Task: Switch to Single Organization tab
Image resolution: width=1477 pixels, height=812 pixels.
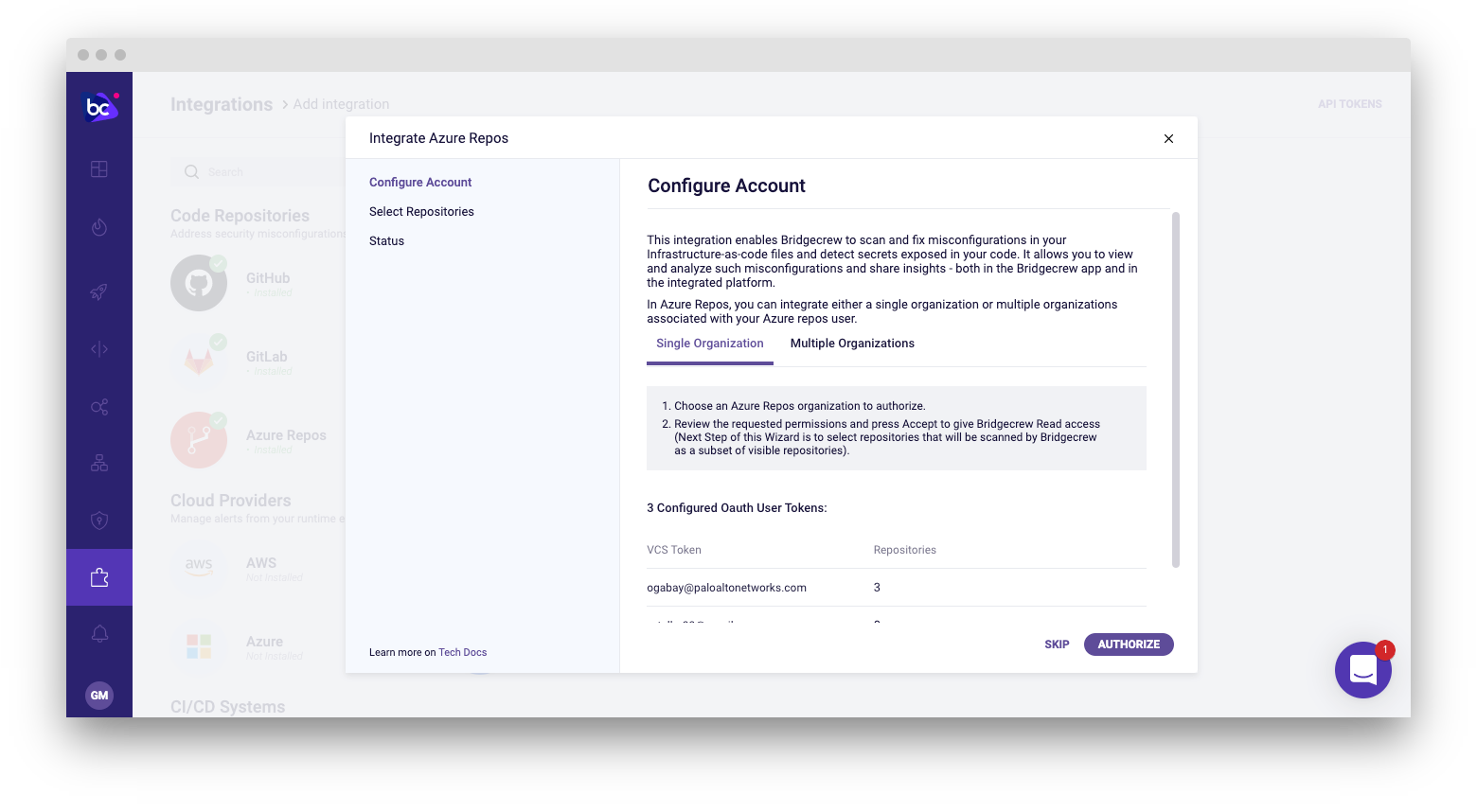Action: pos(710,344)
